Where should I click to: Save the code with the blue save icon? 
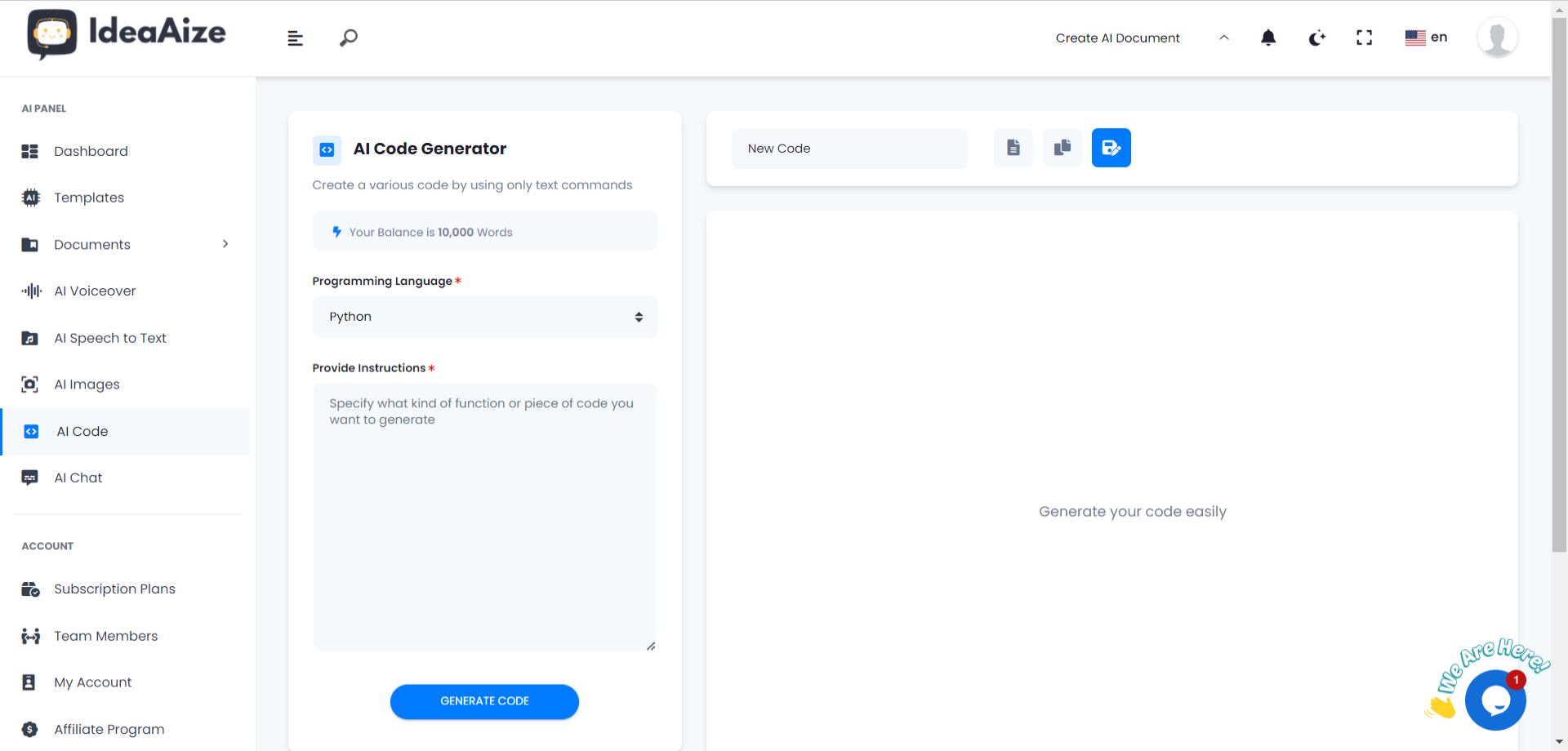[x=1111, y=148]
